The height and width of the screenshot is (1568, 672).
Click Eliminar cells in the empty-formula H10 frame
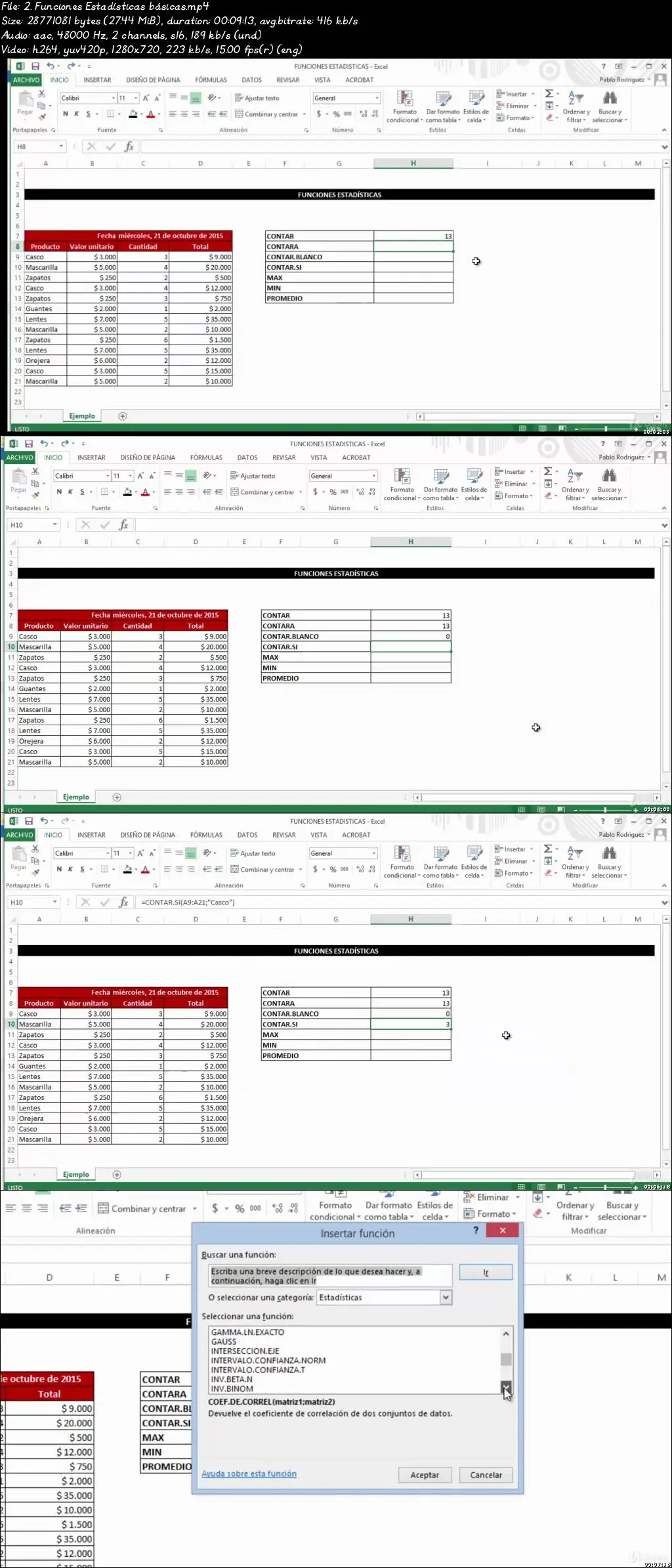511,484
